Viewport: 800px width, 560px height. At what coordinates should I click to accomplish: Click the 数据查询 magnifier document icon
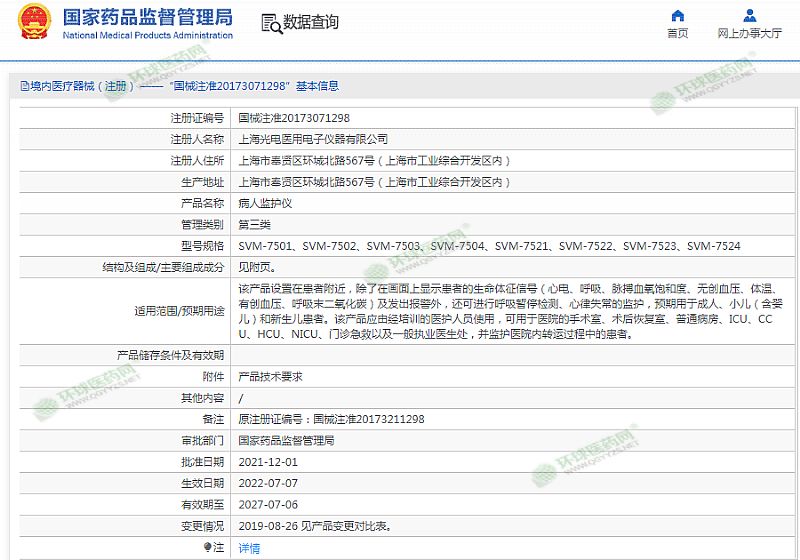[270, 23]
